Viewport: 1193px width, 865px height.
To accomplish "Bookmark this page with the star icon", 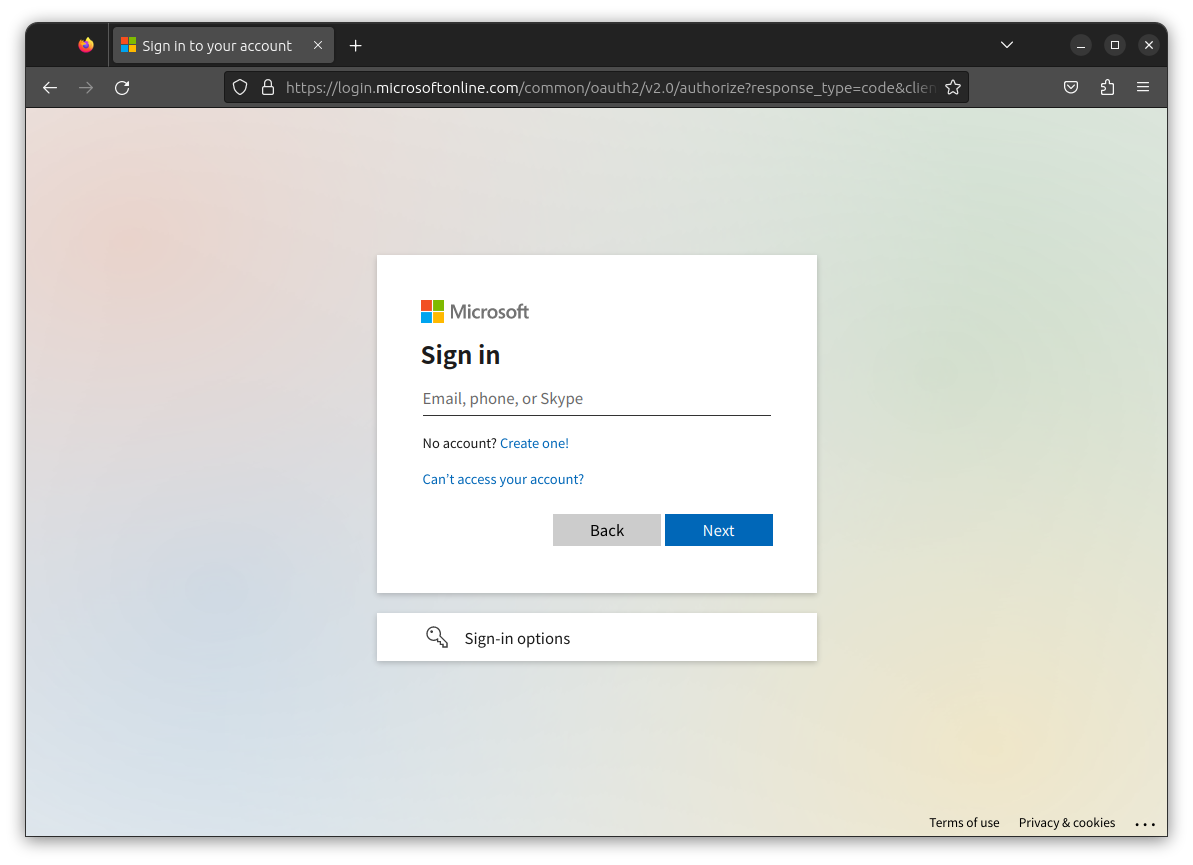I will (953, 87).
